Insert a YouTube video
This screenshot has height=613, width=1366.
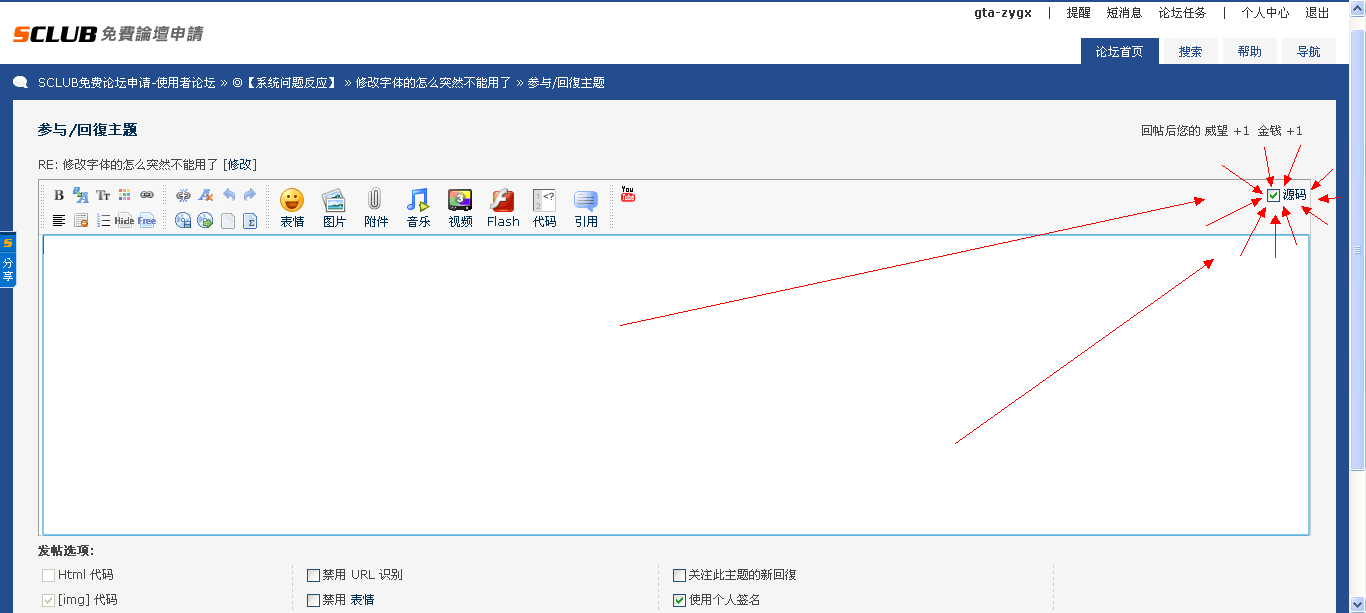(x=628, y=194)
